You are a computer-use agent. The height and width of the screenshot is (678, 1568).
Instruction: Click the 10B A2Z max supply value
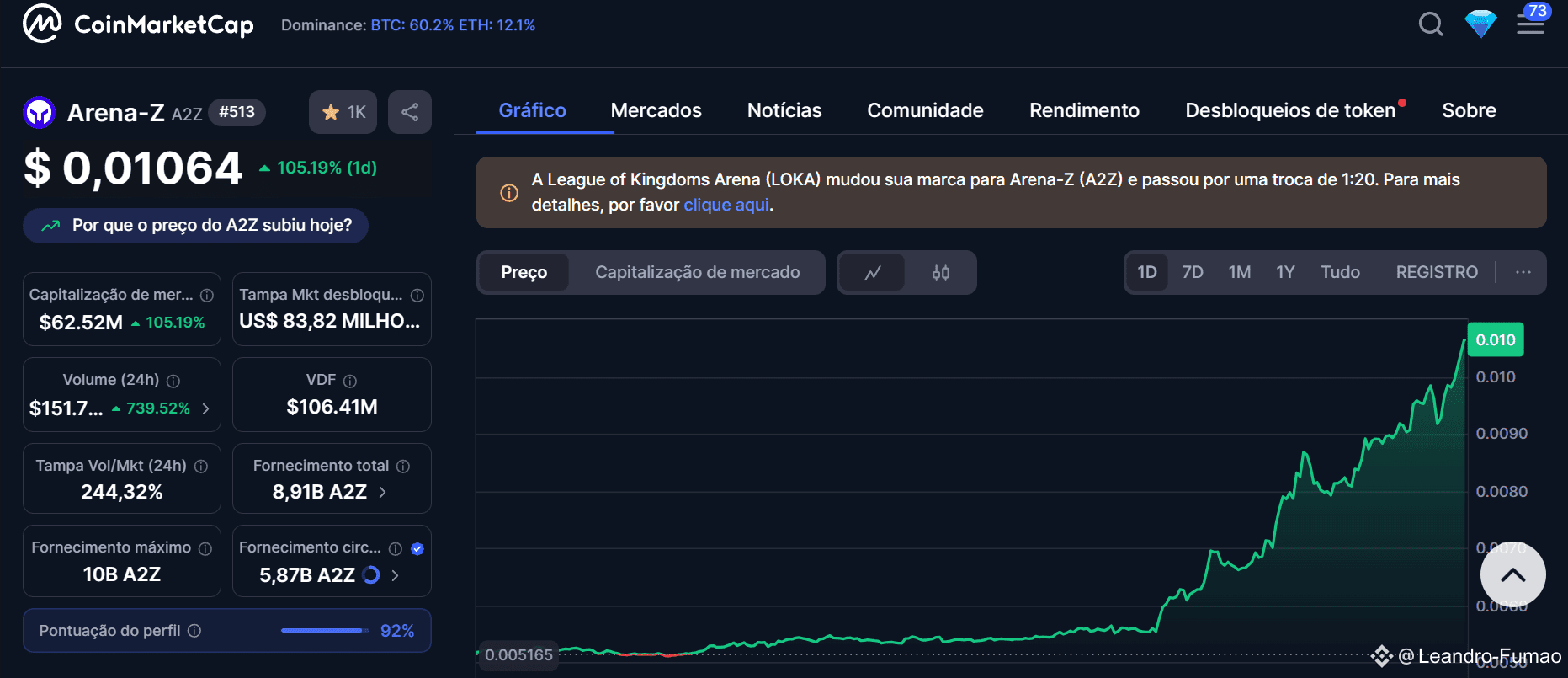point(122,574)
